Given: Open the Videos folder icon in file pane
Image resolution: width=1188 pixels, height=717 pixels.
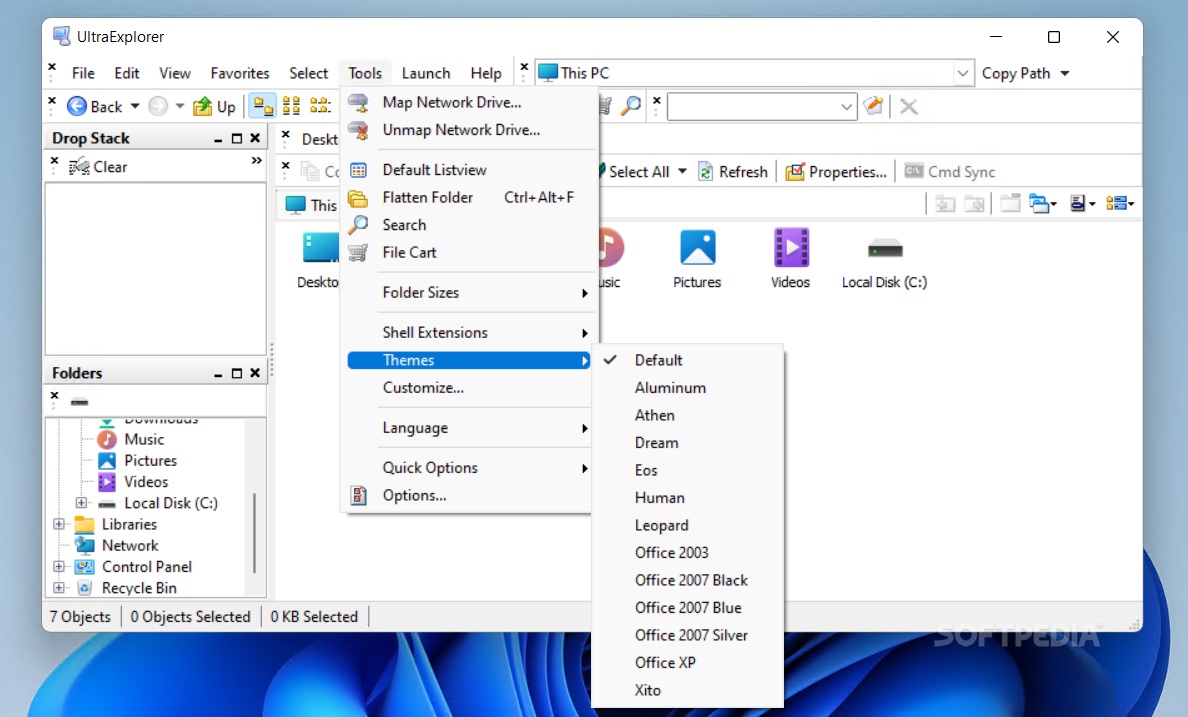Looking at the screenshot, I should [791, 247].
